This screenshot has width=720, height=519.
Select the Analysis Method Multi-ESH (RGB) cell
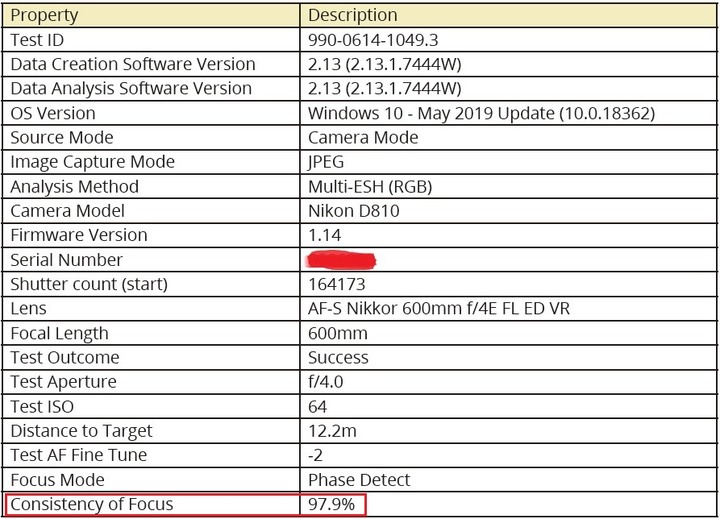pos(508,186)
